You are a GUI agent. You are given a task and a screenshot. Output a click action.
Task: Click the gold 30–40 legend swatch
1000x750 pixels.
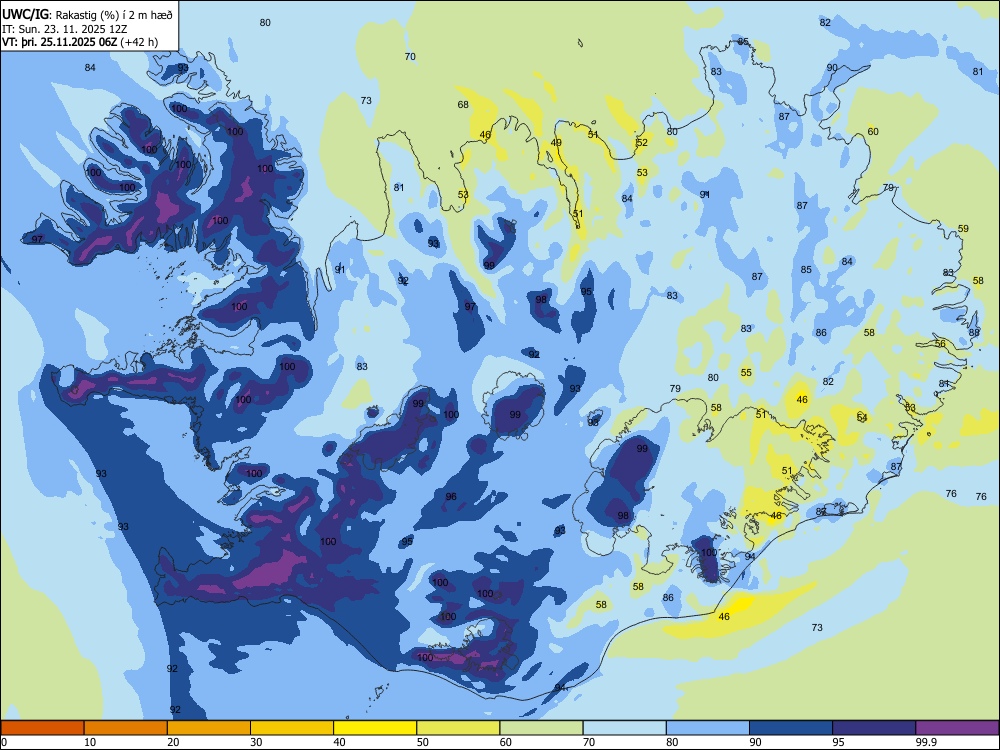292,728
